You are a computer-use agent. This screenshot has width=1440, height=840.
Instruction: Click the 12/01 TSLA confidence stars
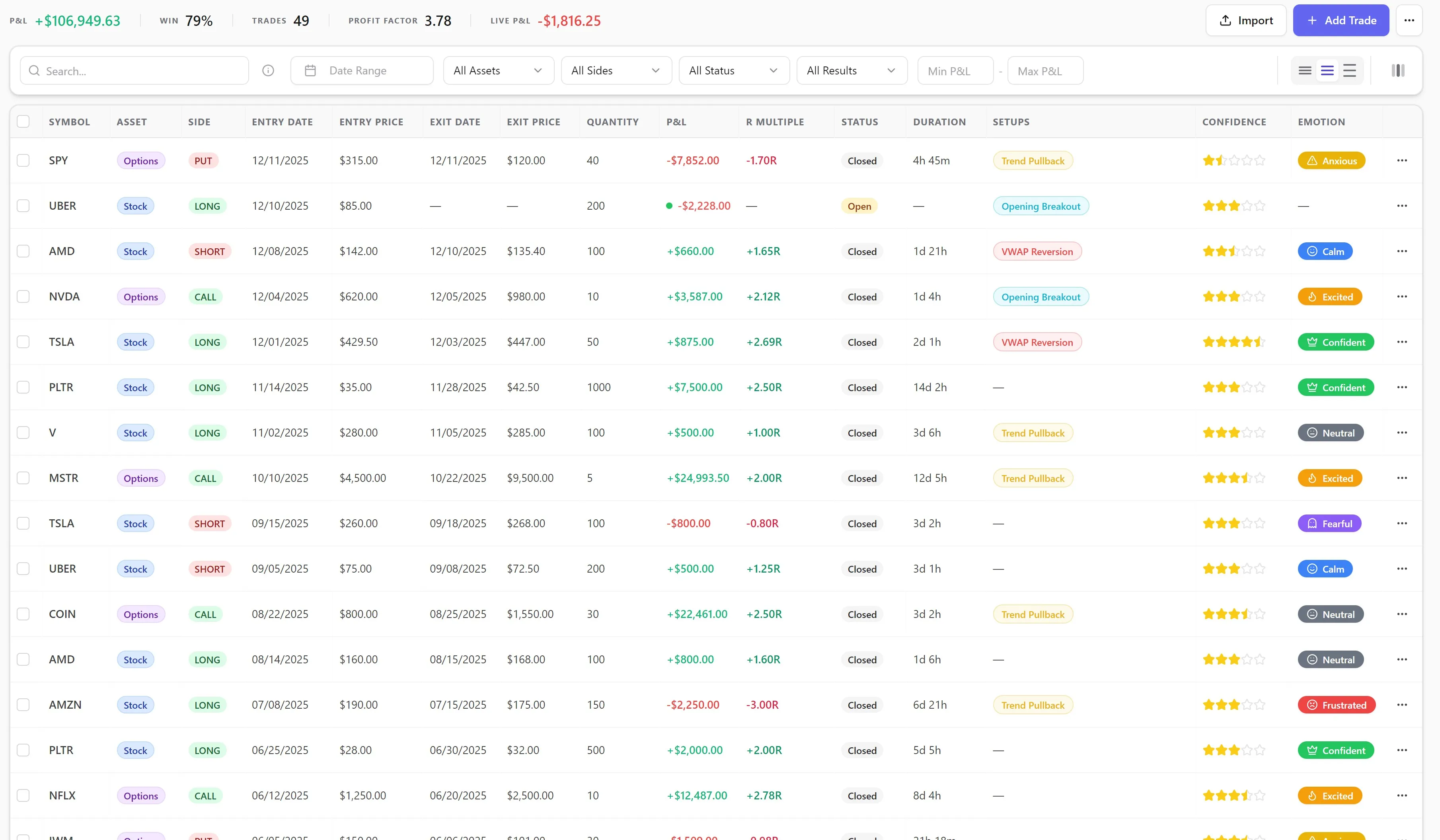pos(1234,342)
